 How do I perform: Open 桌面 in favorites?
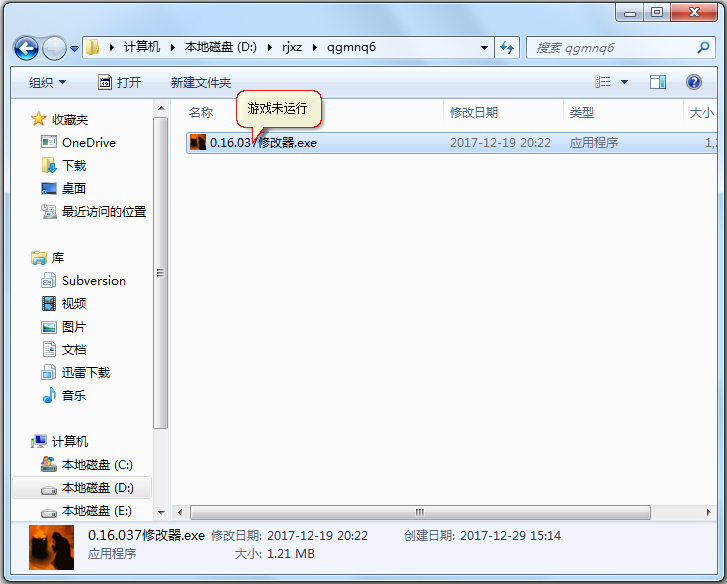click(74, 188)
